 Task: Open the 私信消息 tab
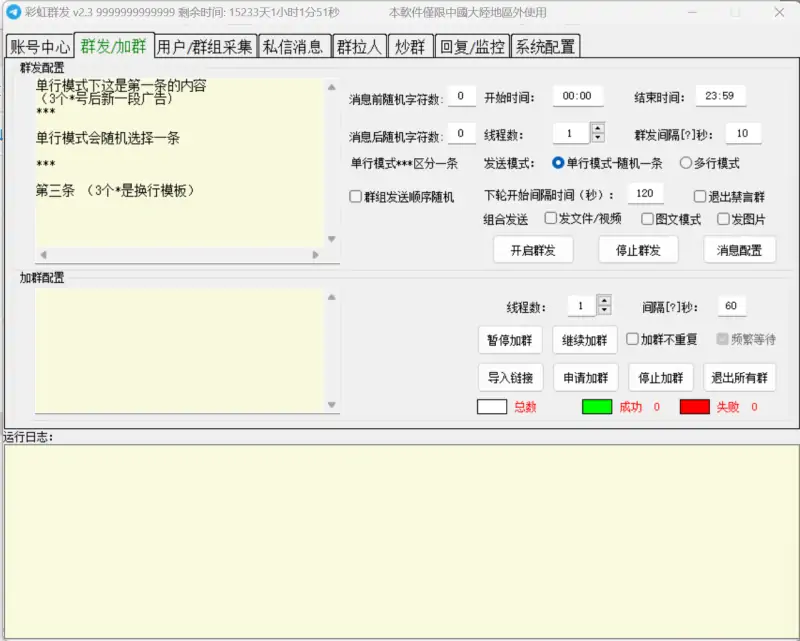[293, 45]
